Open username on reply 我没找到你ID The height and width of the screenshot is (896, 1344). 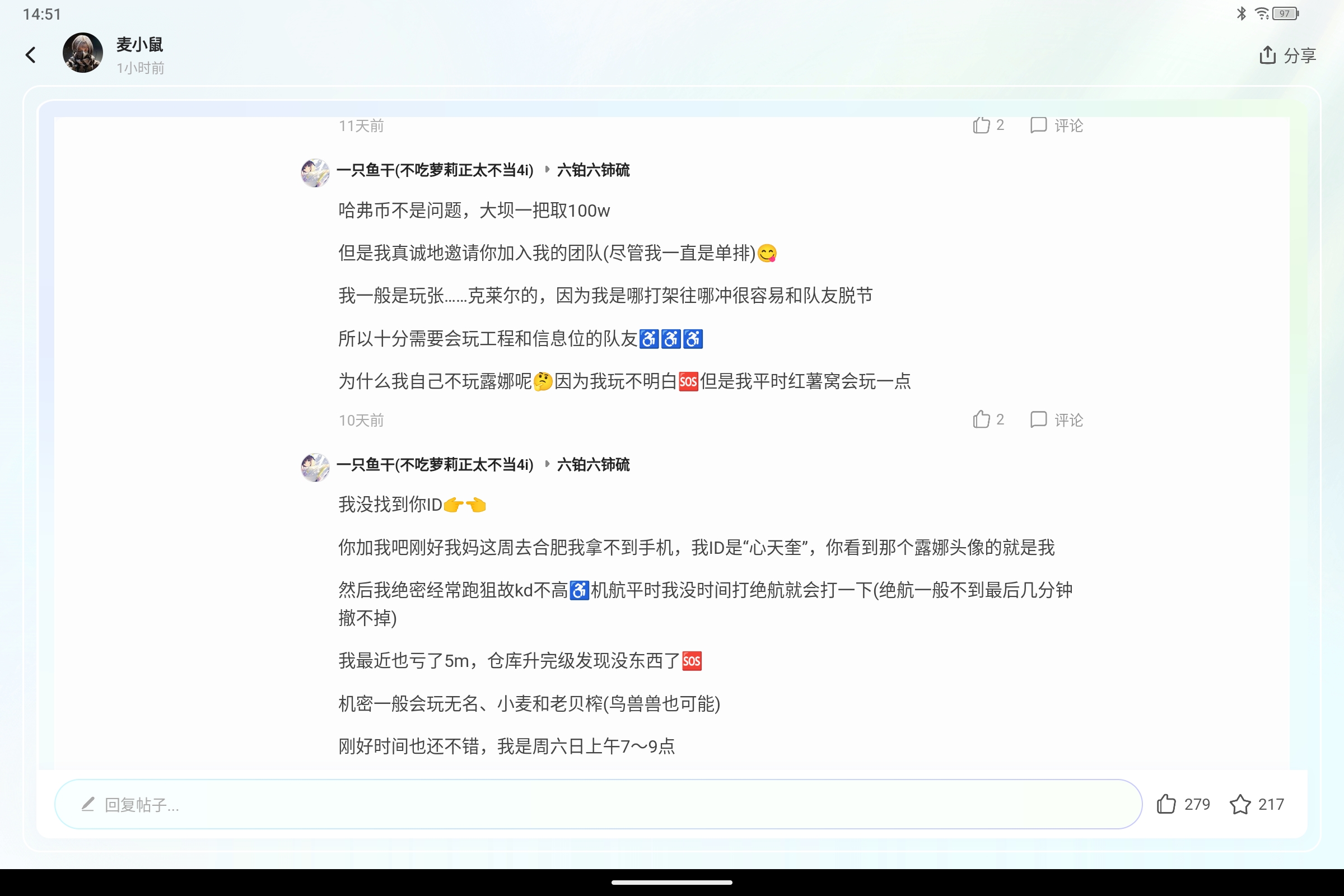tap(435, 465)
